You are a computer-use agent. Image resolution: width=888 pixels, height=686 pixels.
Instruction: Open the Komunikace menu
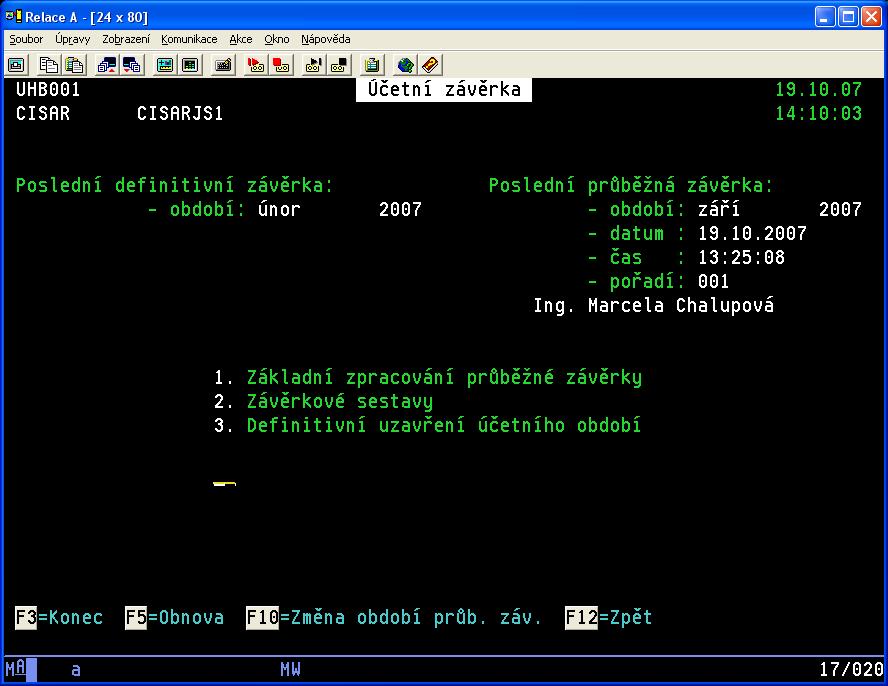click(189, 39)
